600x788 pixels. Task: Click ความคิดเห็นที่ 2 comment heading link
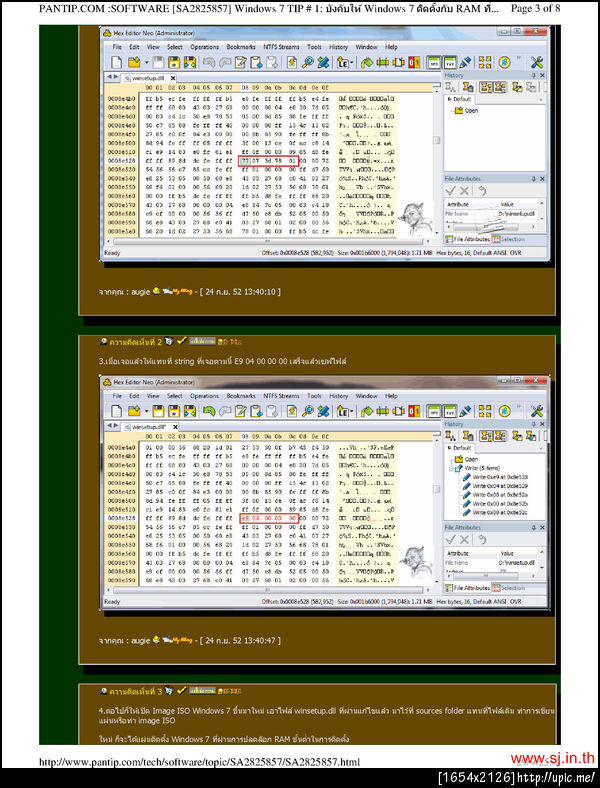pos(135,342)
